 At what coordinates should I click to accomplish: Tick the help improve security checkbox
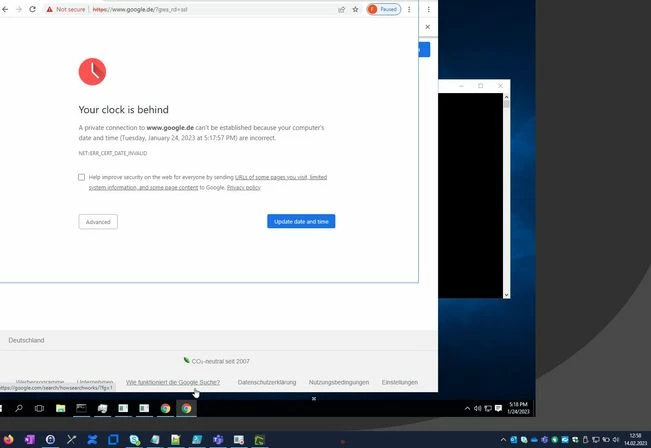coord(81,177)
